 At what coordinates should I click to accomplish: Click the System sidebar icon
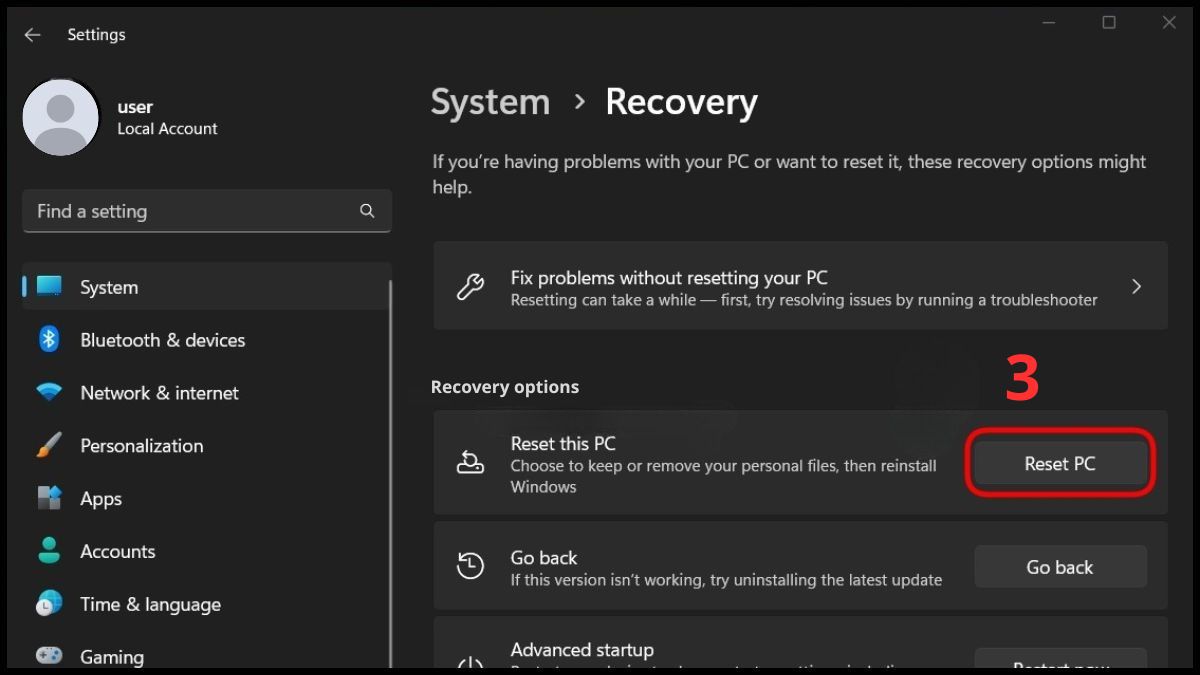[50, 287]
